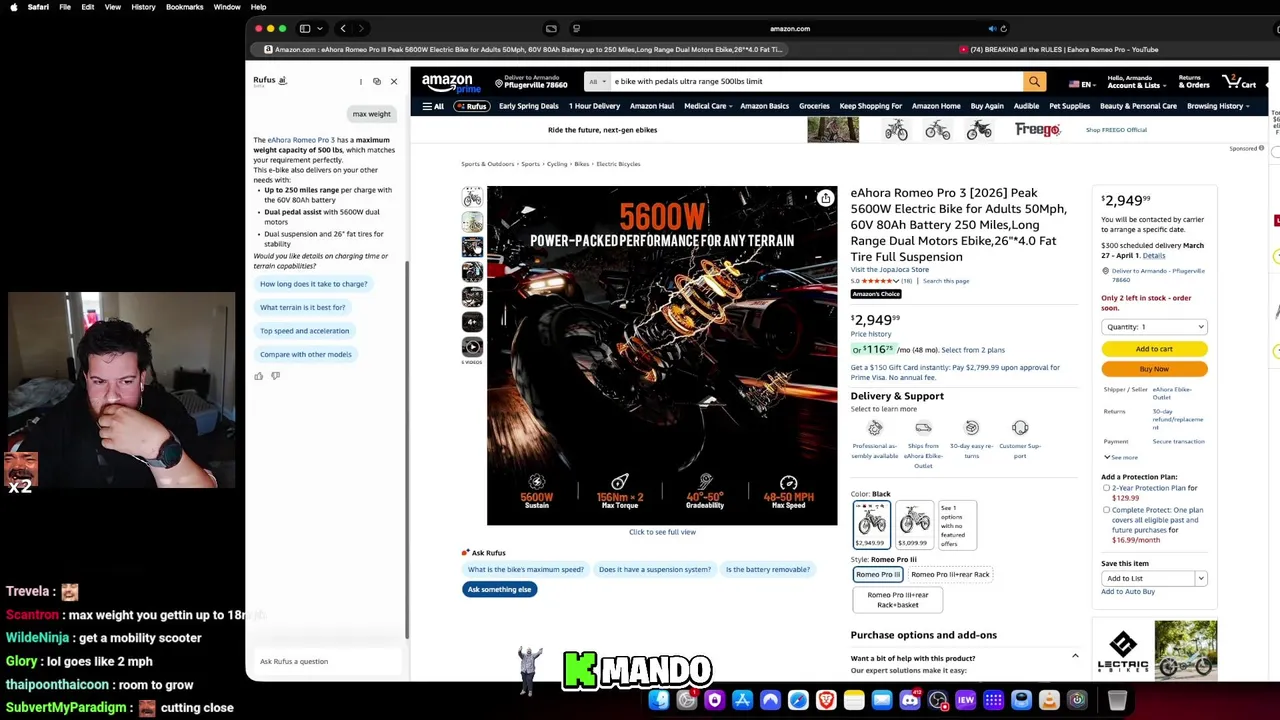Viewport: 1280px width, 720px height.
Task: Click Compare with other models suggestion
Action: 306,354
